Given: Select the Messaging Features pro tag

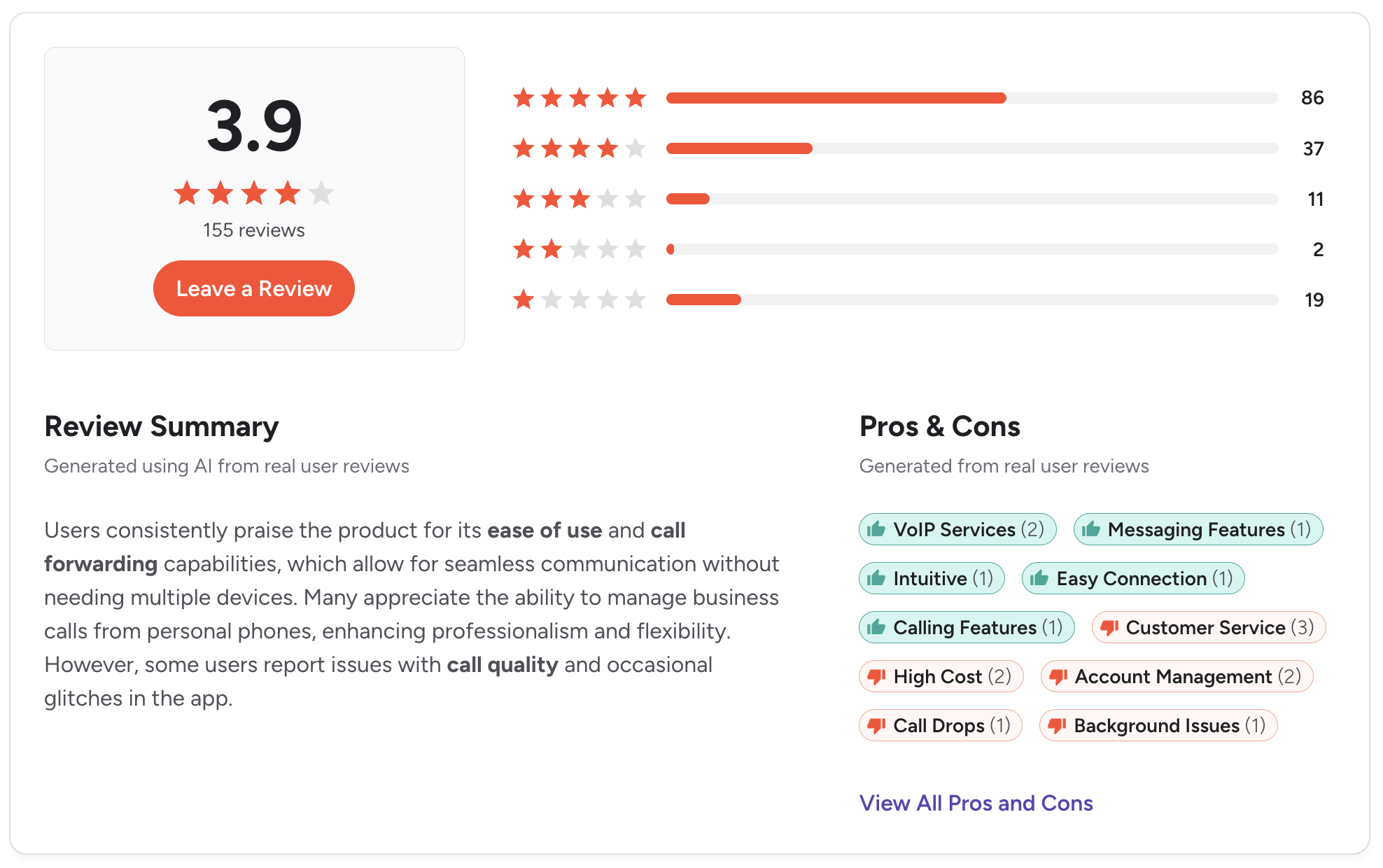Looking at the screenshot, I should click(x=1198, y=530).
